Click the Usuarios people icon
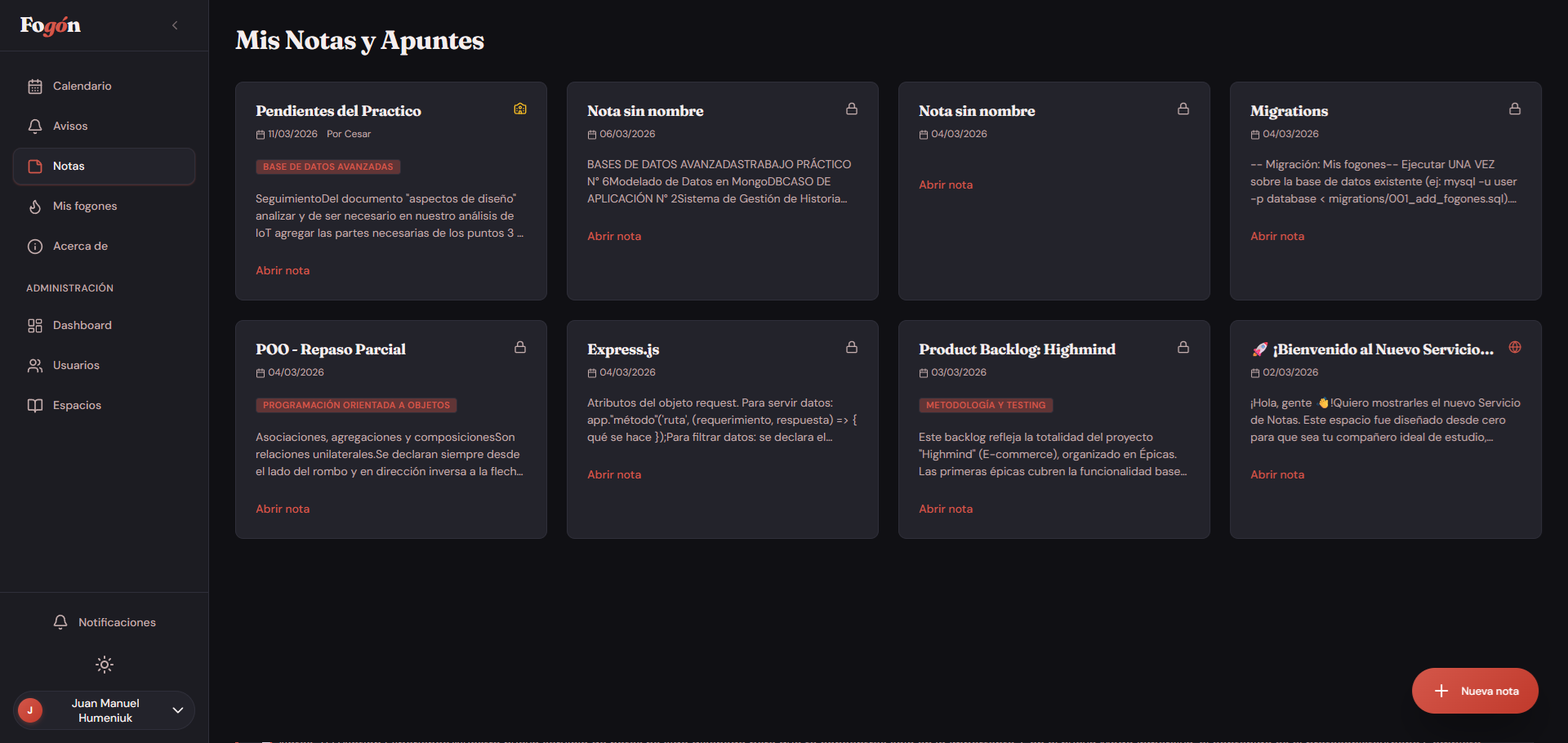This screenshot has width=1568, height=743. [x=35, y=366]
